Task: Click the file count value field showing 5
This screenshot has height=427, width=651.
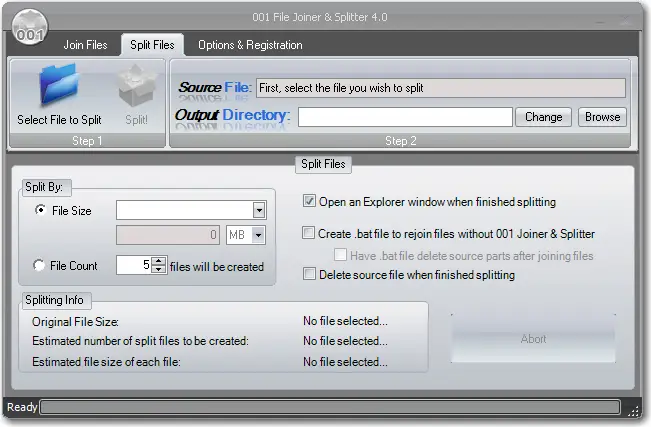Action: coord(134,265)
